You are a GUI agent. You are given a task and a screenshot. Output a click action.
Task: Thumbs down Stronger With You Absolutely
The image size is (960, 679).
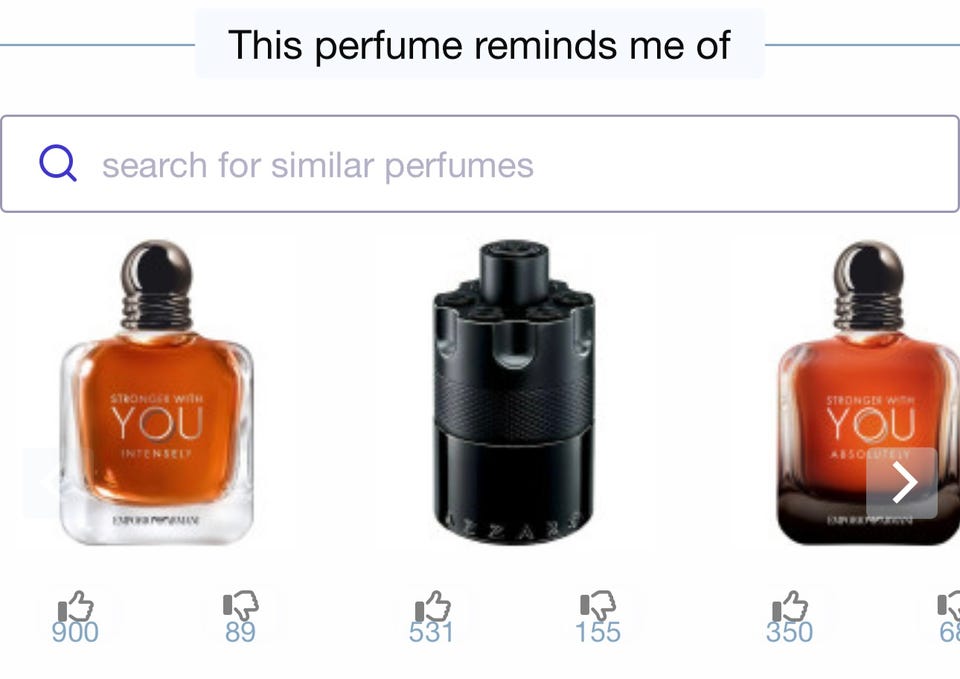pyautogui.click(x=949, y=606)
